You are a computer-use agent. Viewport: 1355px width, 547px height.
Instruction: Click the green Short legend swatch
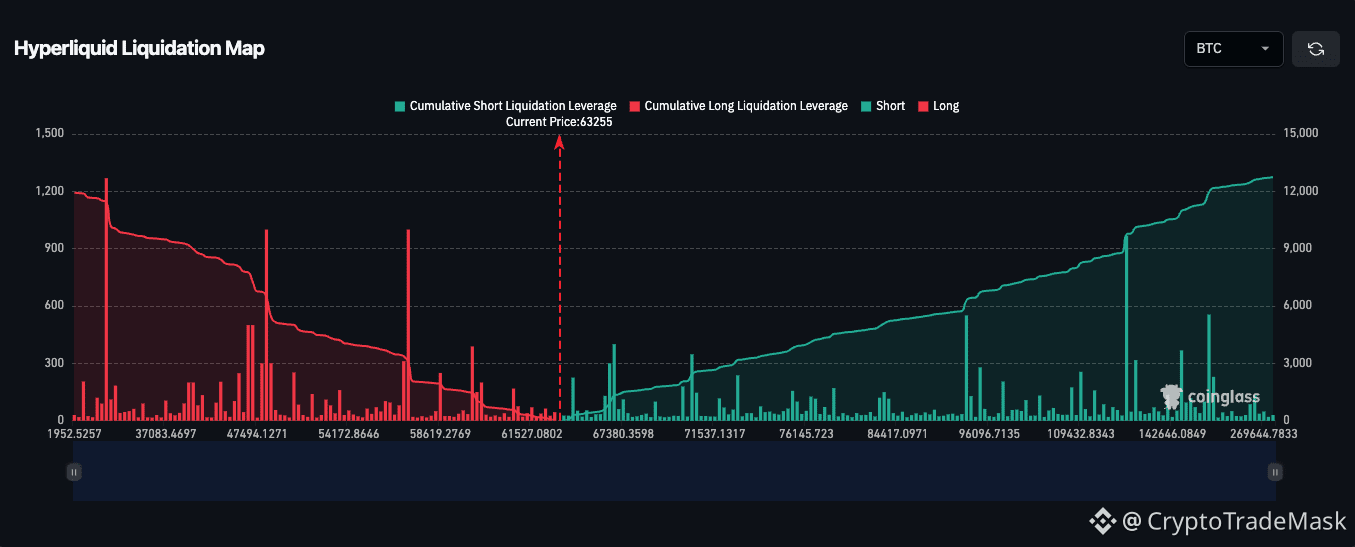(866, 106)
